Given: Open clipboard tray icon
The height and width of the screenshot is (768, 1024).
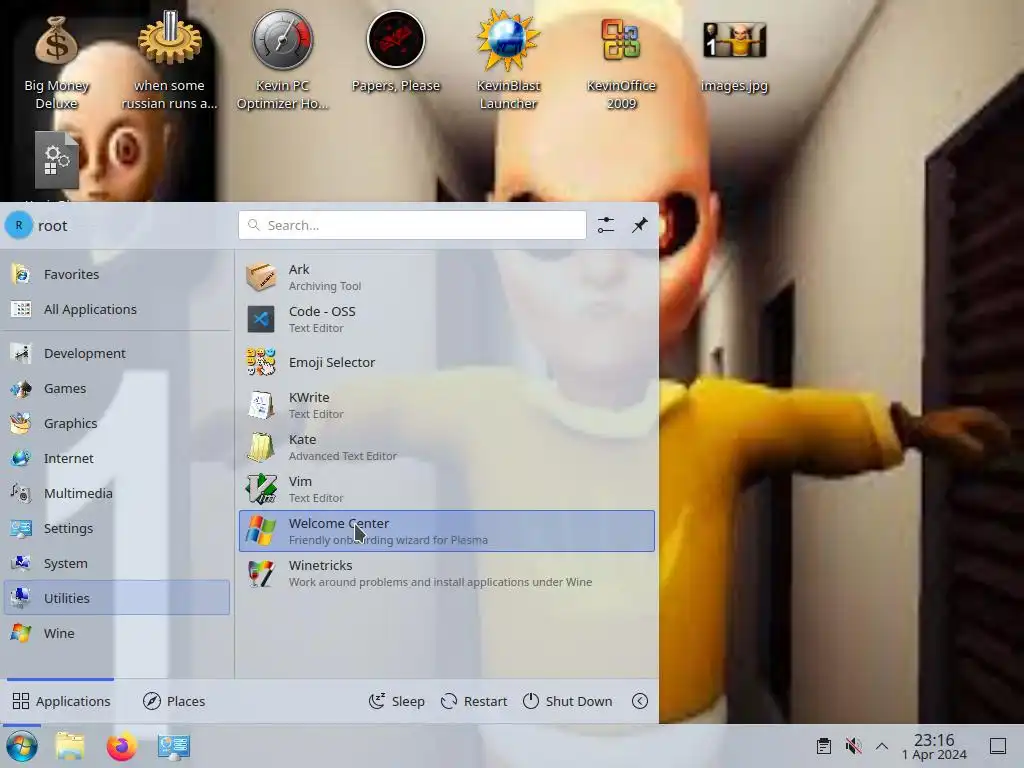Looking at the screenshot, I should [x=824, y=746].
